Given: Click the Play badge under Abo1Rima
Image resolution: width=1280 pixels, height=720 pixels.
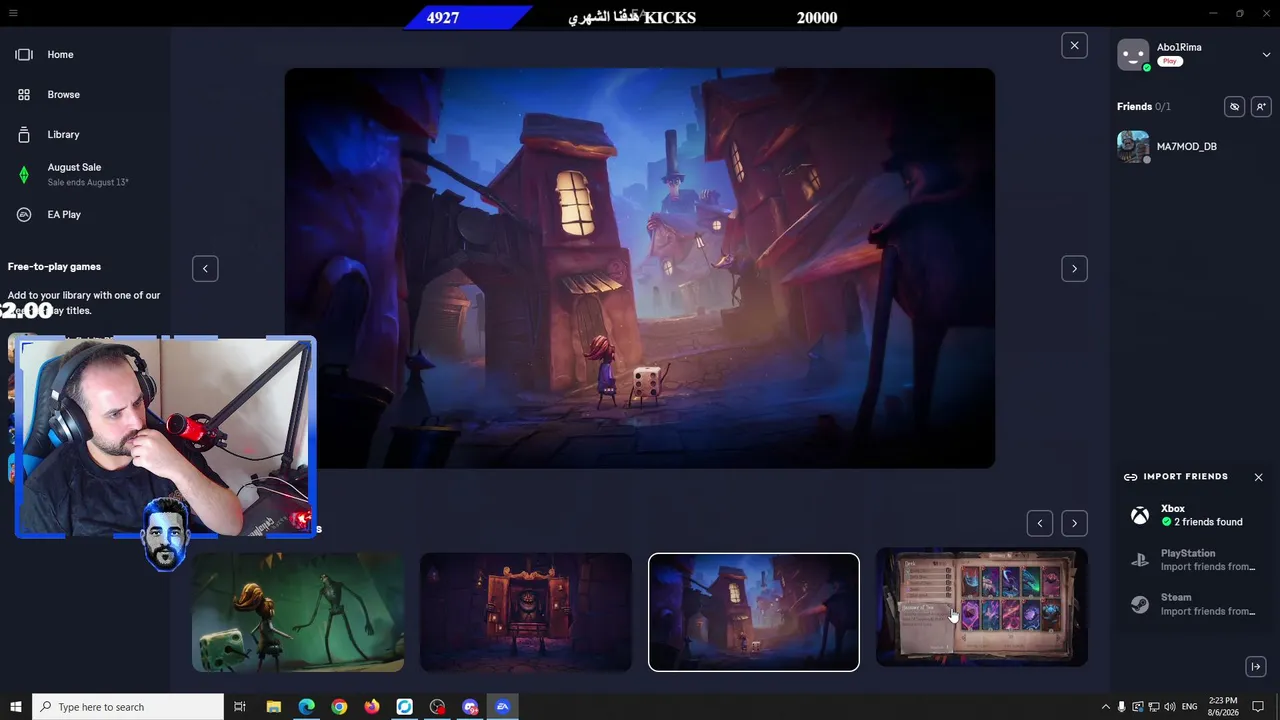Looking at the screenshot, I should pos(1170,62).
